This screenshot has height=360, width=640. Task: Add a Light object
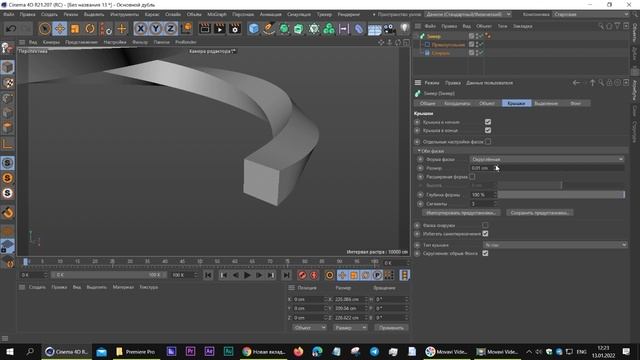pyautogui.click(x=404, y=28)
